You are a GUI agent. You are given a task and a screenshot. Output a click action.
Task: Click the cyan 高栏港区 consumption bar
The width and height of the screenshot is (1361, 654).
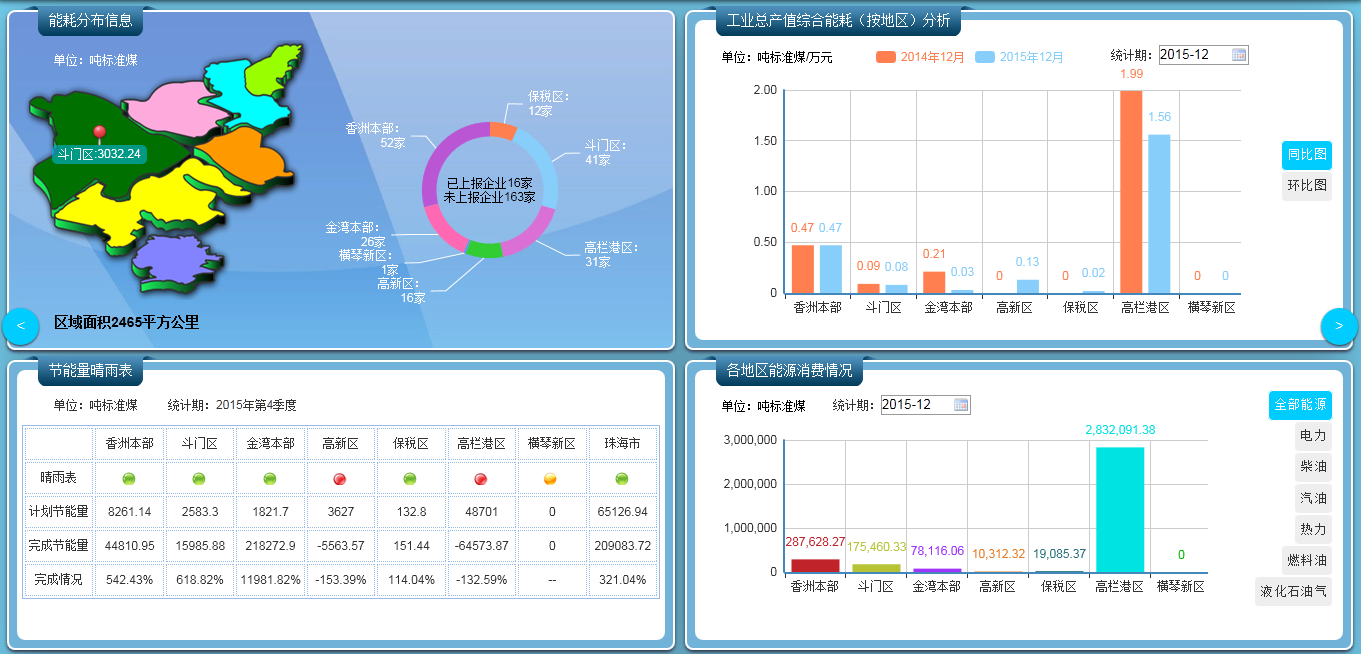click(1119, 509)
